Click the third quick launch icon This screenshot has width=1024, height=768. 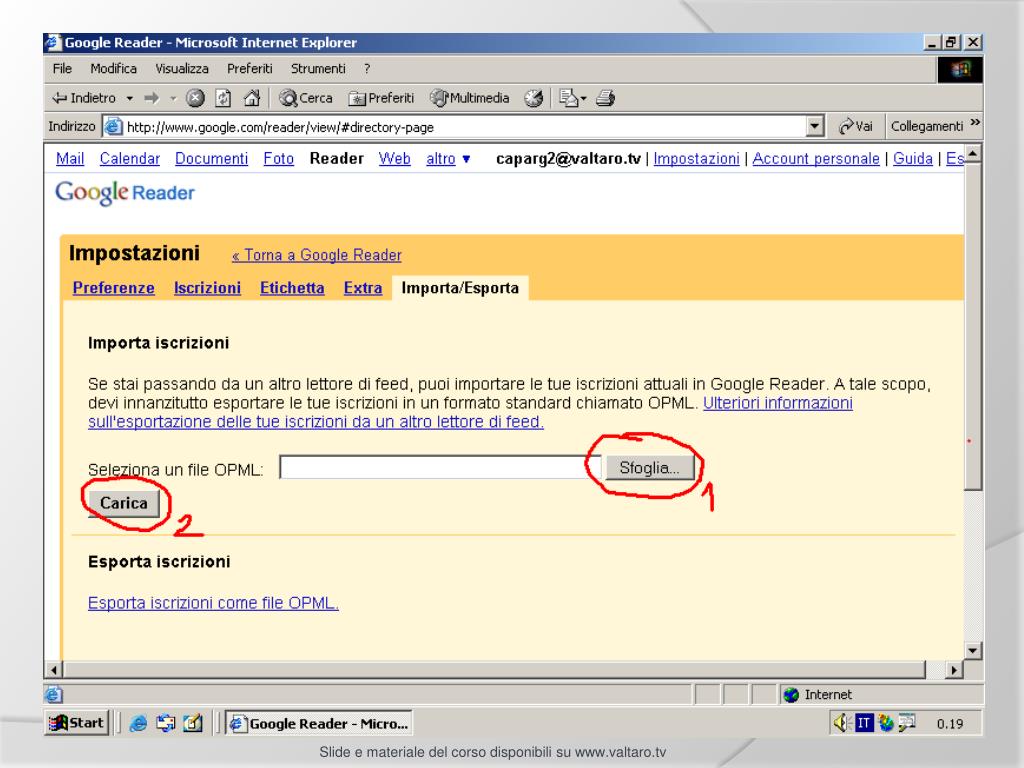[x=193, y=723]
